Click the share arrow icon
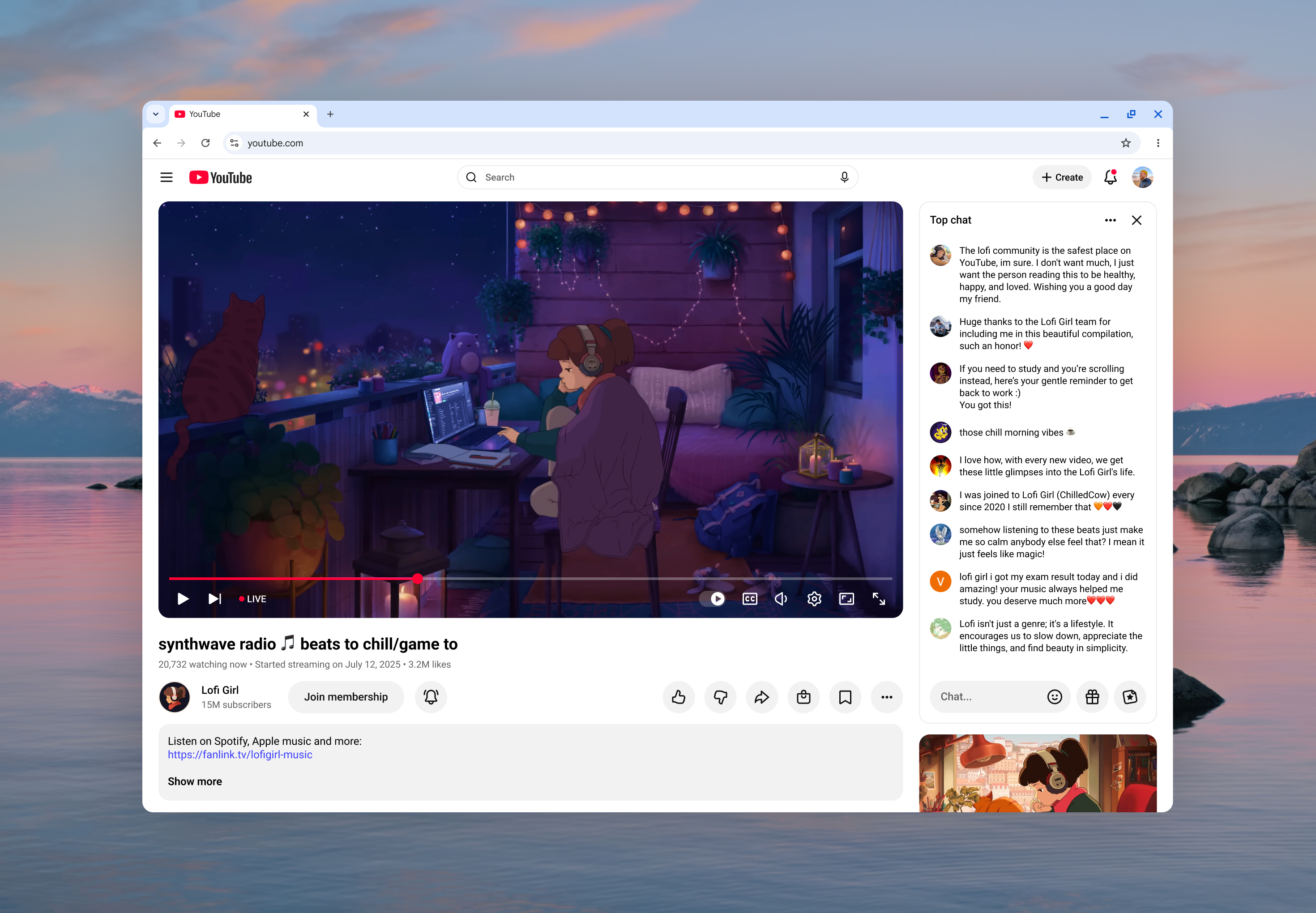This screenshot has width=1316, height=913. point(761,697)
